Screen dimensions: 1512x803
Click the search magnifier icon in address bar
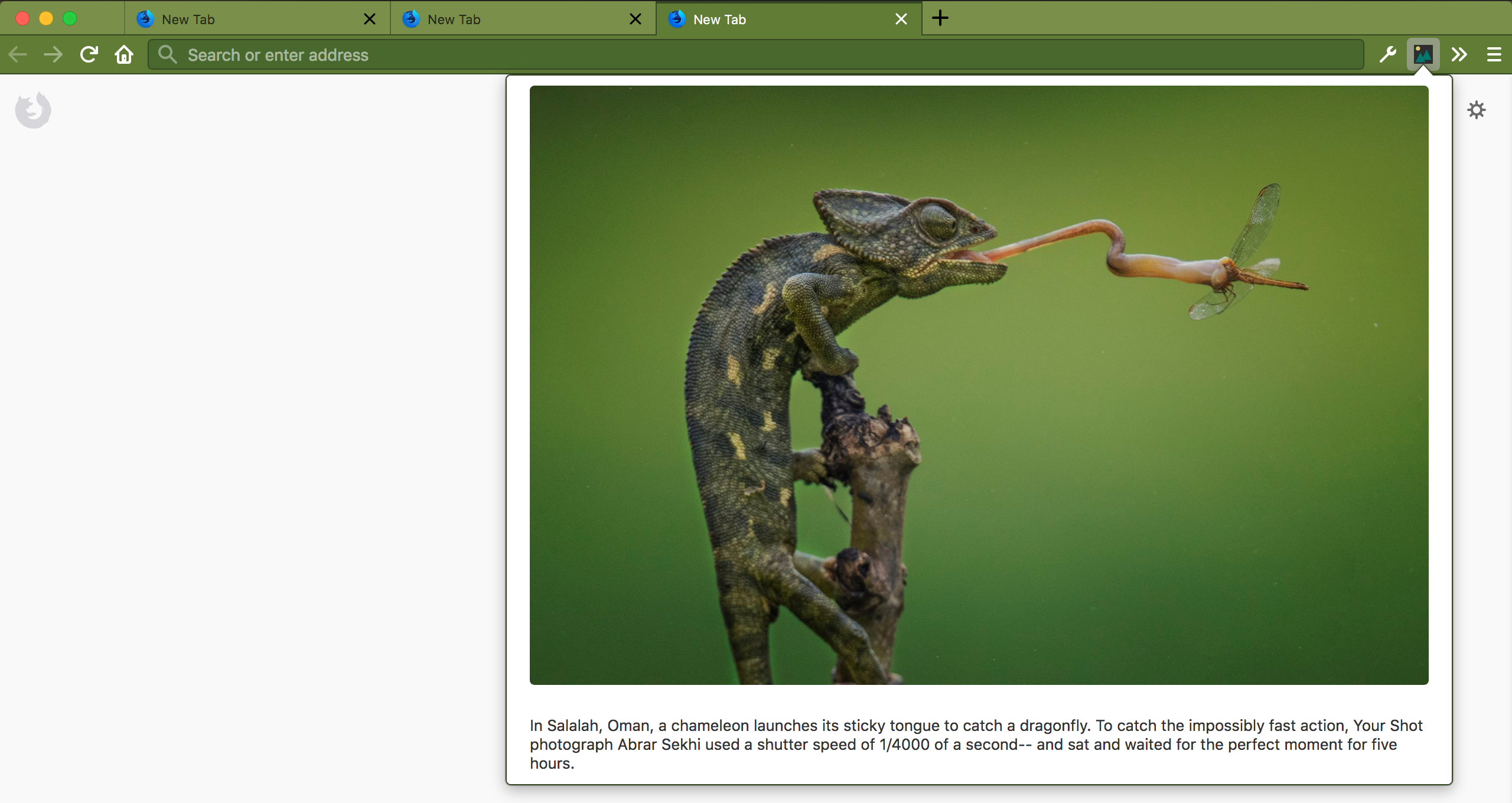(x=168, y=55)
